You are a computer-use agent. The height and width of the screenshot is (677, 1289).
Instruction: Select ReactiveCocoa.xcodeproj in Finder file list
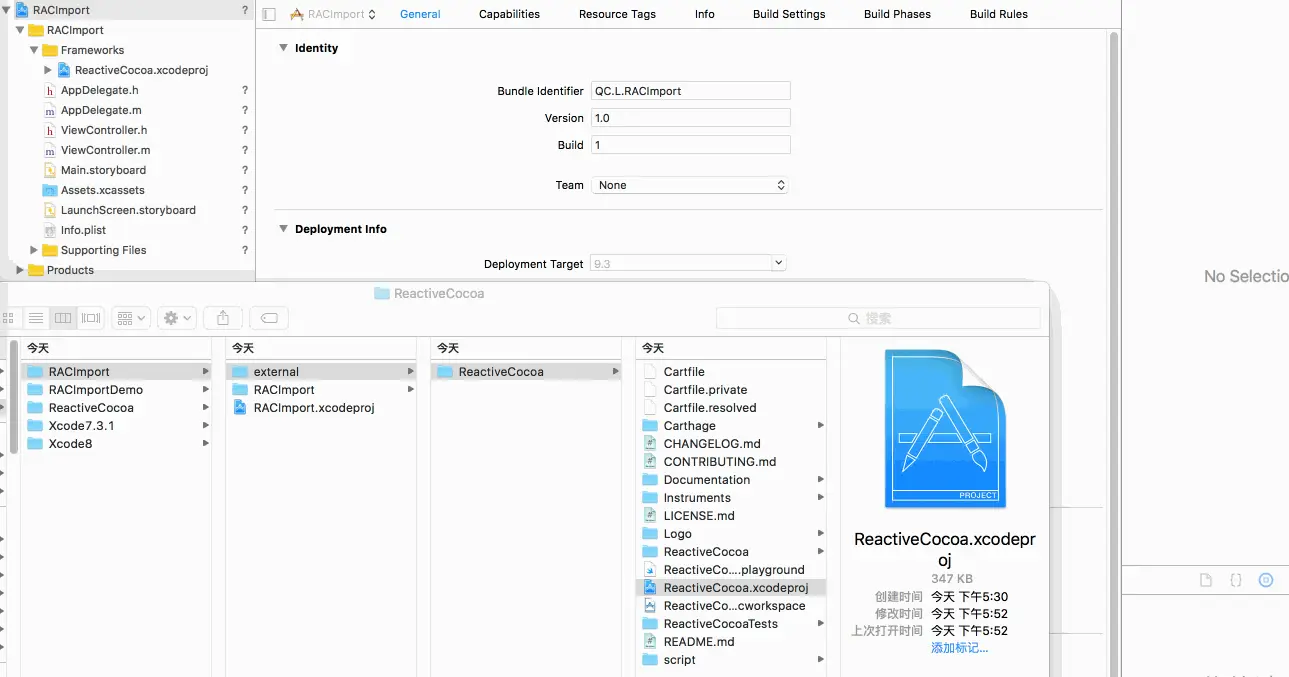pyautogui.click(x=732, y=588)
